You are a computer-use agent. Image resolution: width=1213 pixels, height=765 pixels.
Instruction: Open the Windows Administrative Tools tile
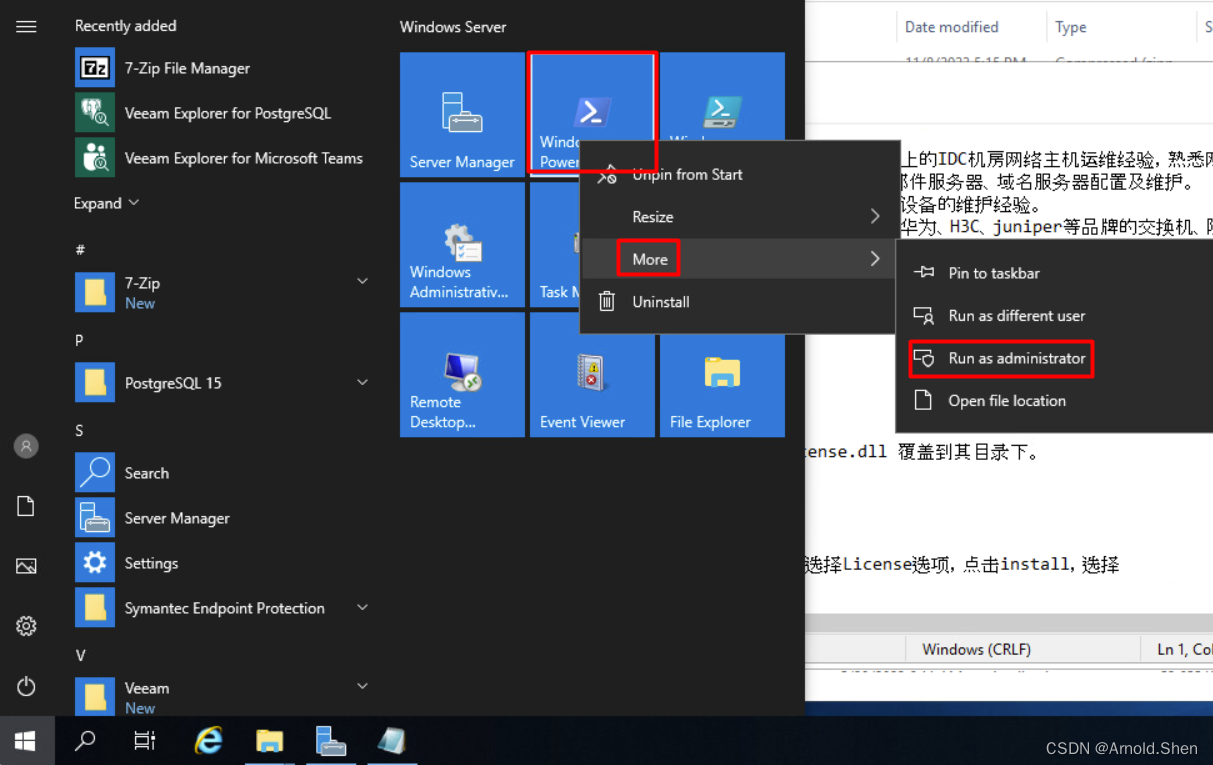click(x=462, y=245)
